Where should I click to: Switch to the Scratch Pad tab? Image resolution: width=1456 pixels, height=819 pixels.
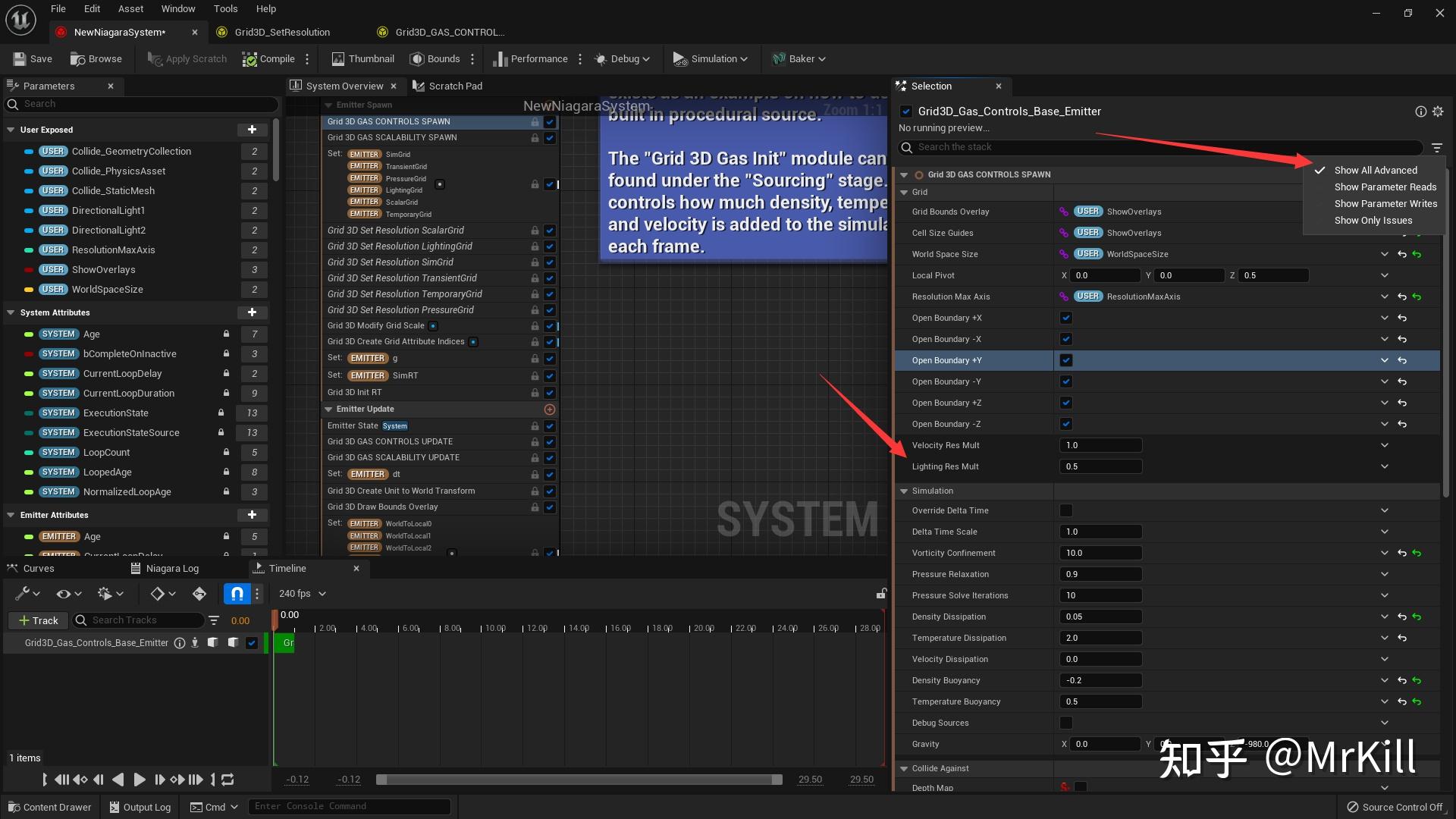[x=454, y=86]
